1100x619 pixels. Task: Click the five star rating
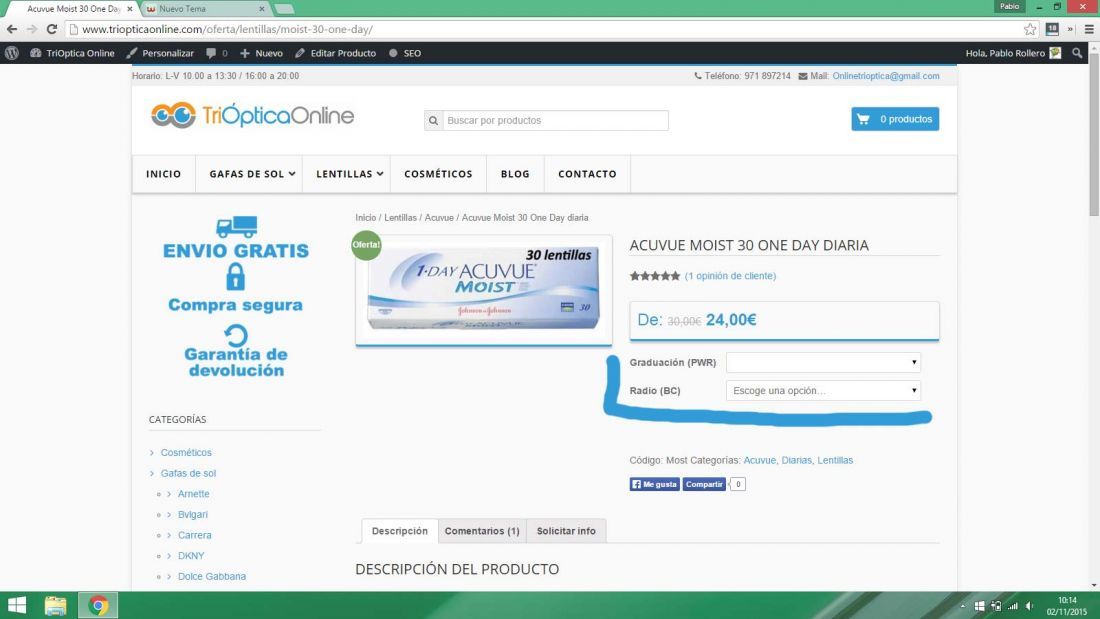click(x=655, y=276)
